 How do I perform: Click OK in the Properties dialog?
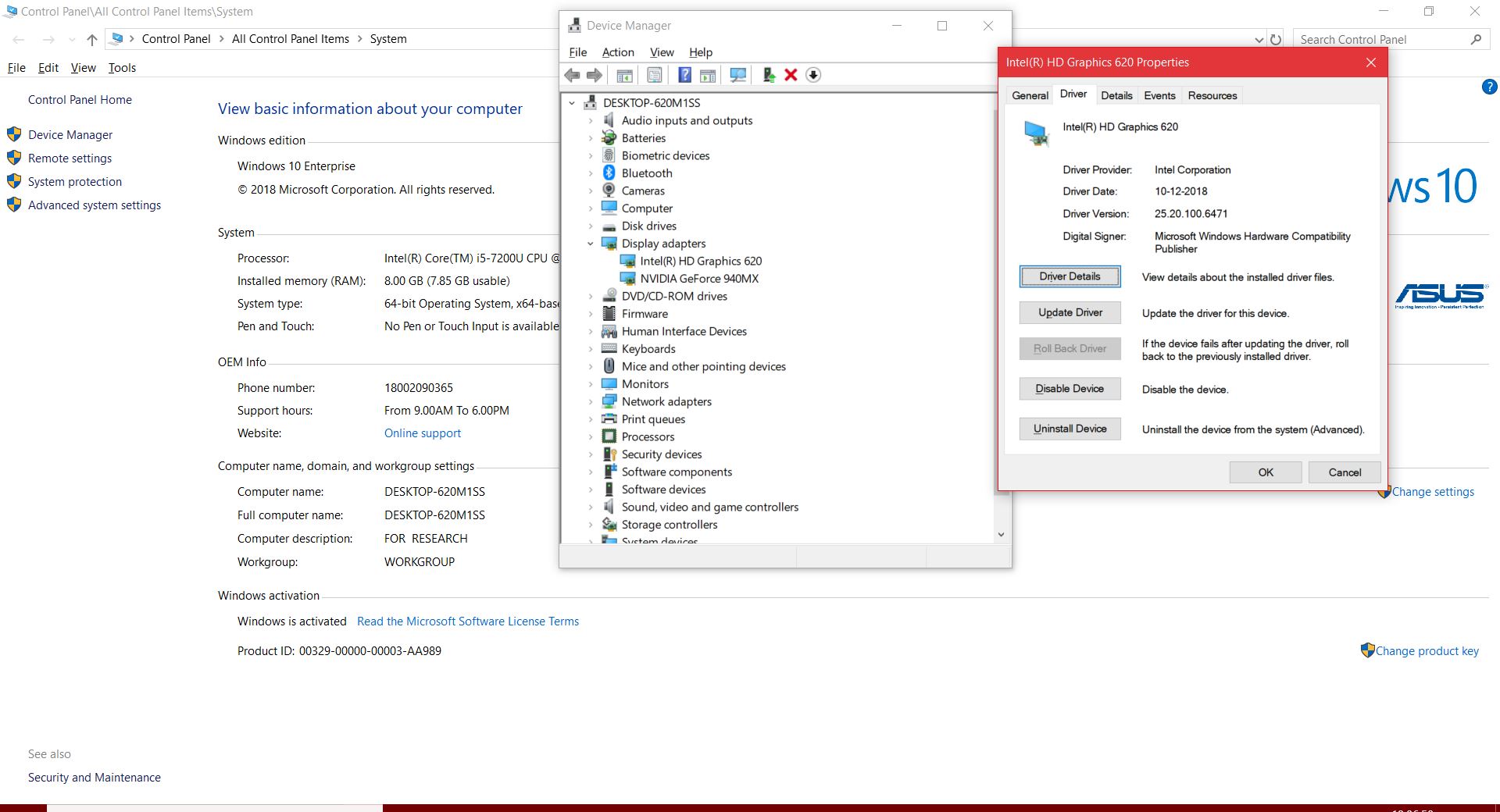point(1266,472)
